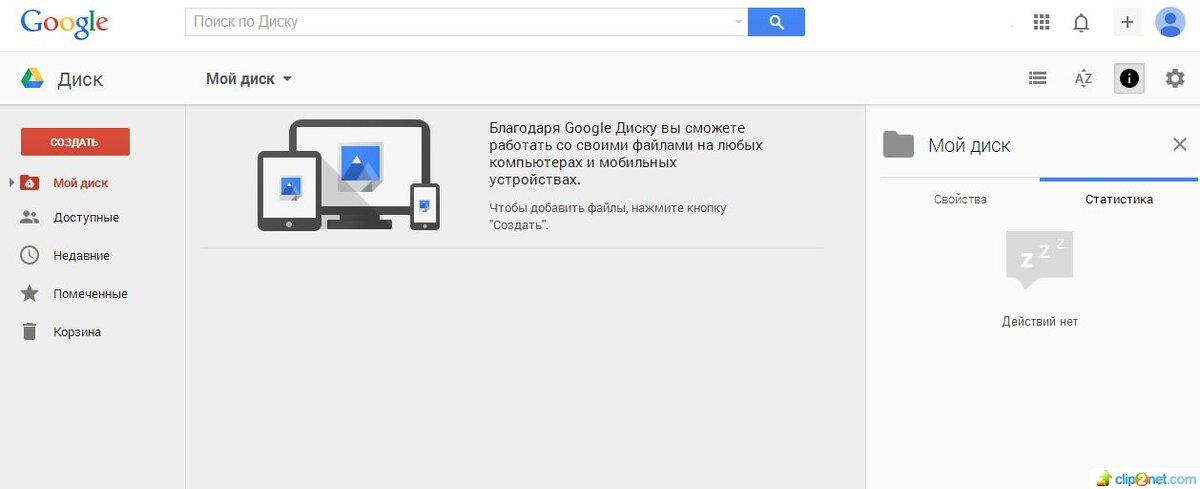Click the grey folder icon in details panel
This screenshot has height=489, width=1200.
(899, 145)
